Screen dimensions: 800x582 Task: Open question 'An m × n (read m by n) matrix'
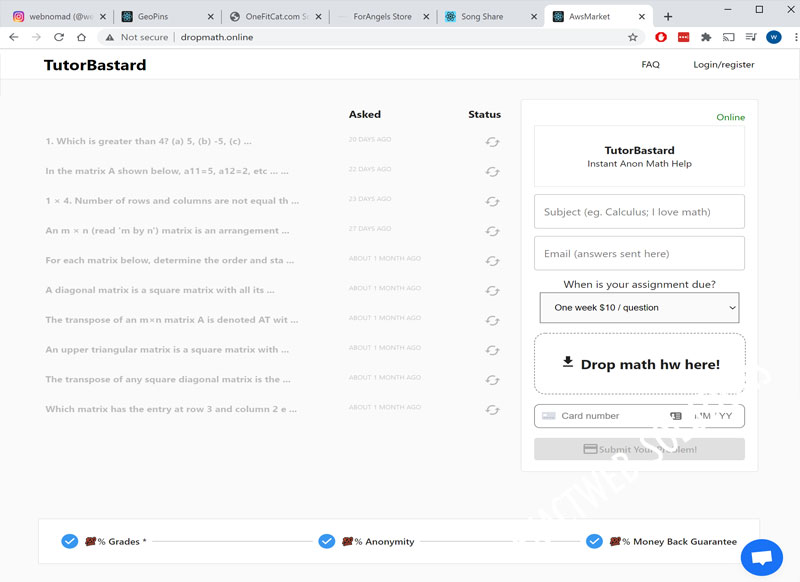click(x=167, y=231)
